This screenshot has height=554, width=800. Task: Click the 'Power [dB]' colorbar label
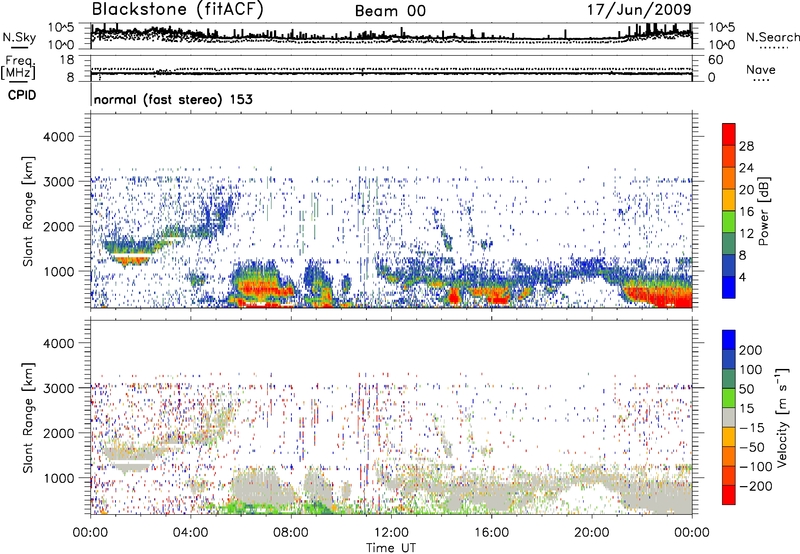coord(763,211)
